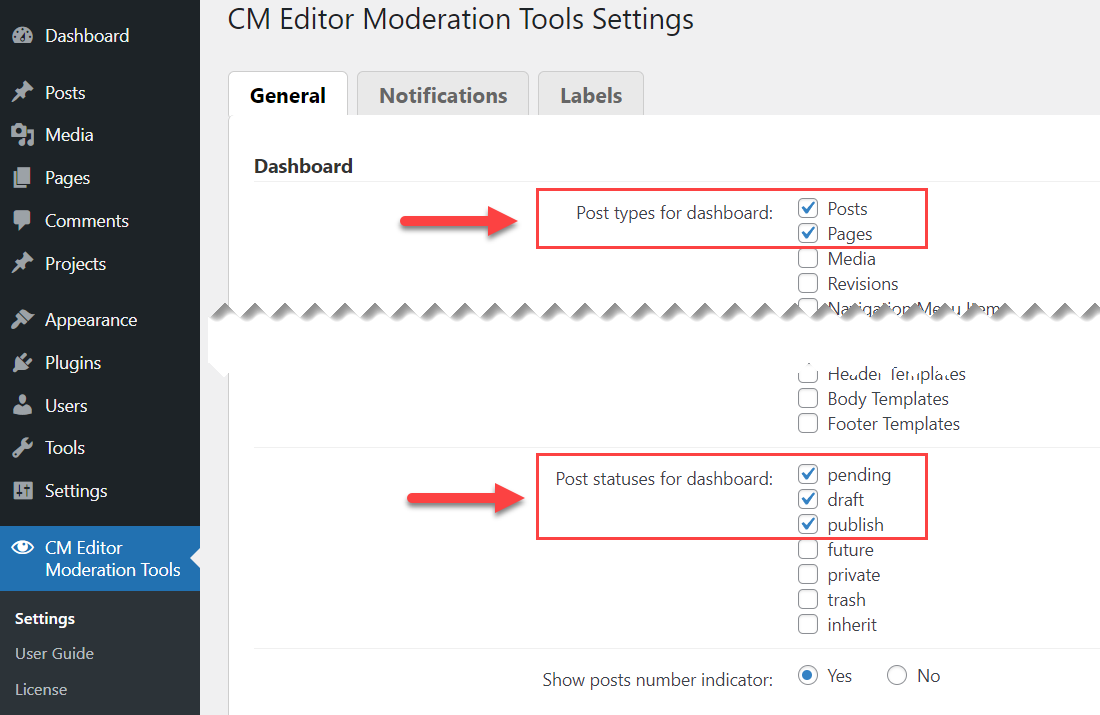
Task: Click the Media library icon
Action: pos(22,135)
